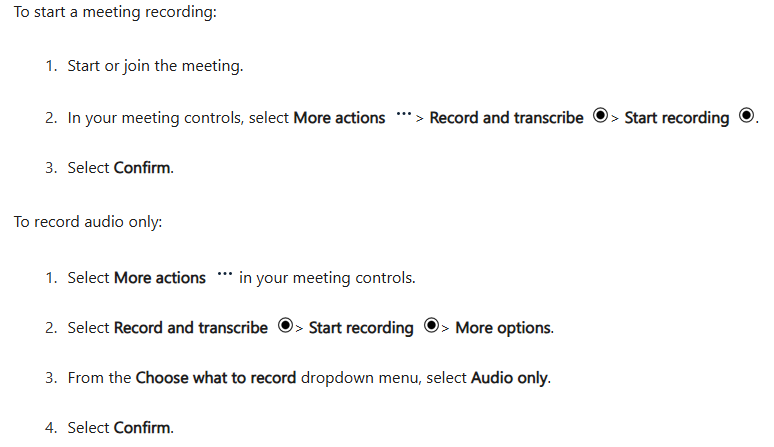
Task: Click bold "Record and transcribe" in the meeting recording steps
Action: (x=506, y=118)
